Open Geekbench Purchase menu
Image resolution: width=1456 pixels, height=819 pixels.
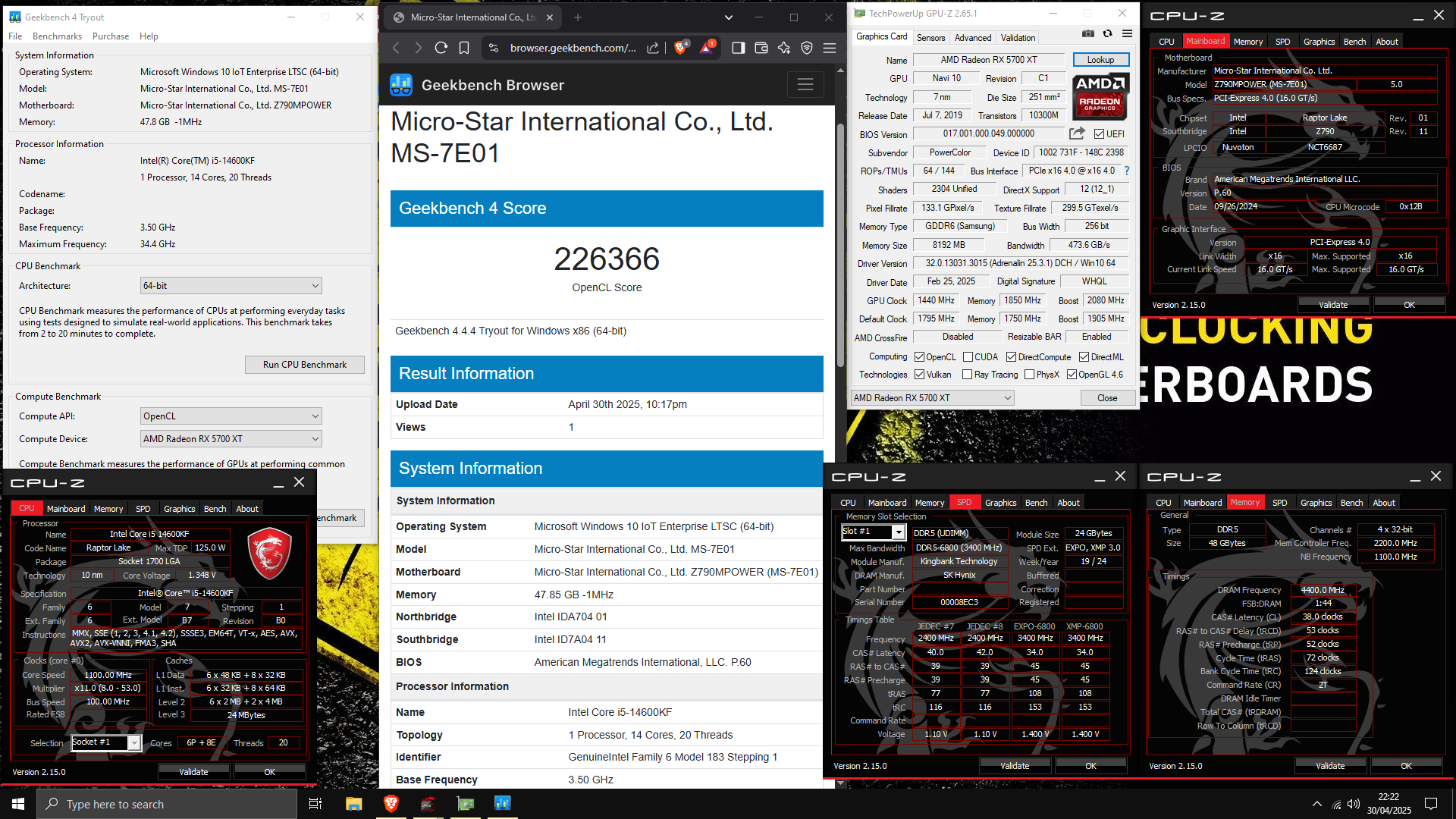point(111,36)
